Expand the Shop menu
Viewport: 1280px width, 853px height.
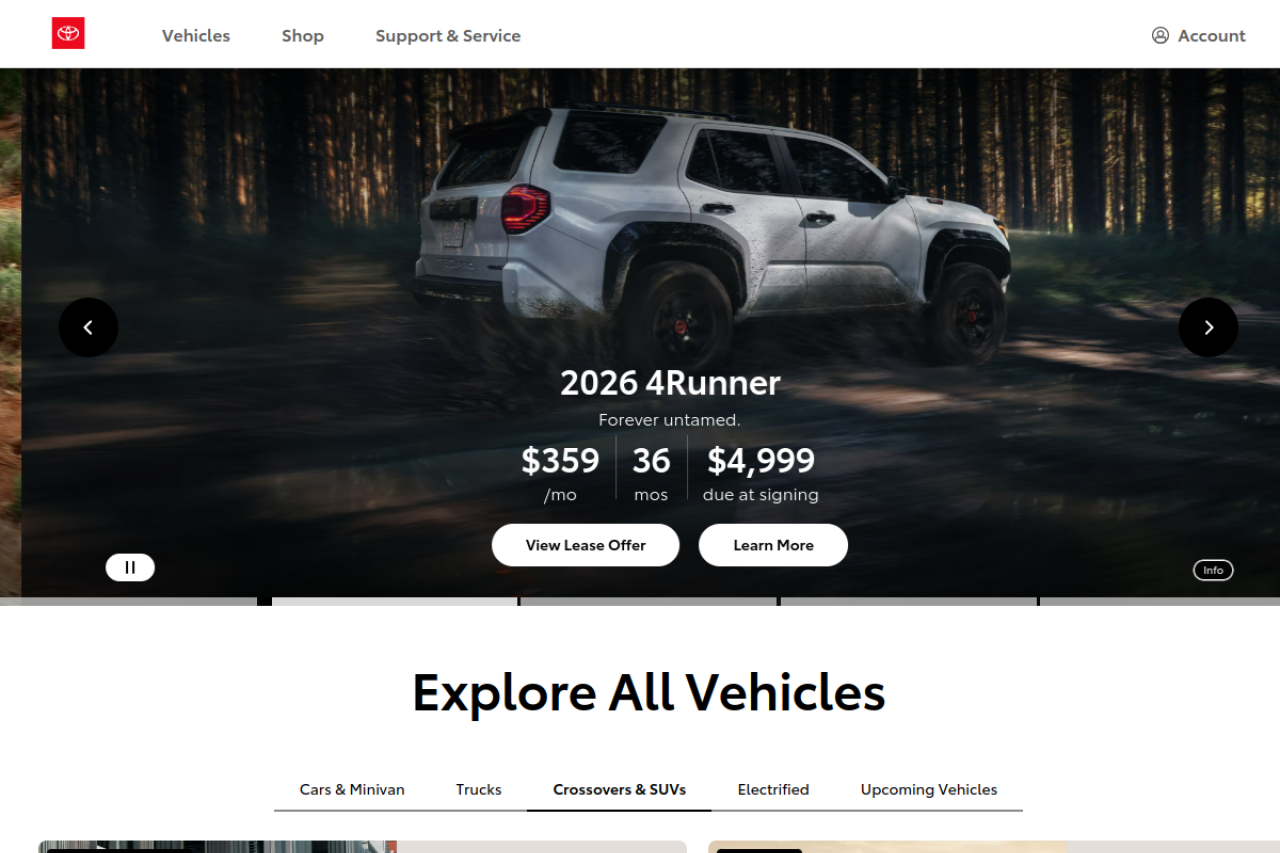click(x=303, y=35)
